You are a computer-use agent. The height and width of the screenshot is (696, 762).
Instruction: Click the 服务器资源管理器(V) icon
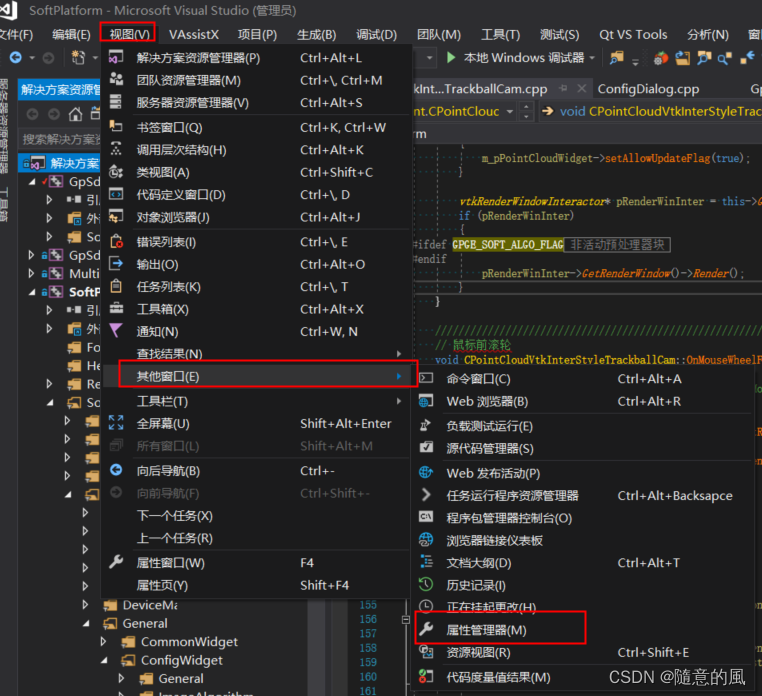[x=116, y=102]
